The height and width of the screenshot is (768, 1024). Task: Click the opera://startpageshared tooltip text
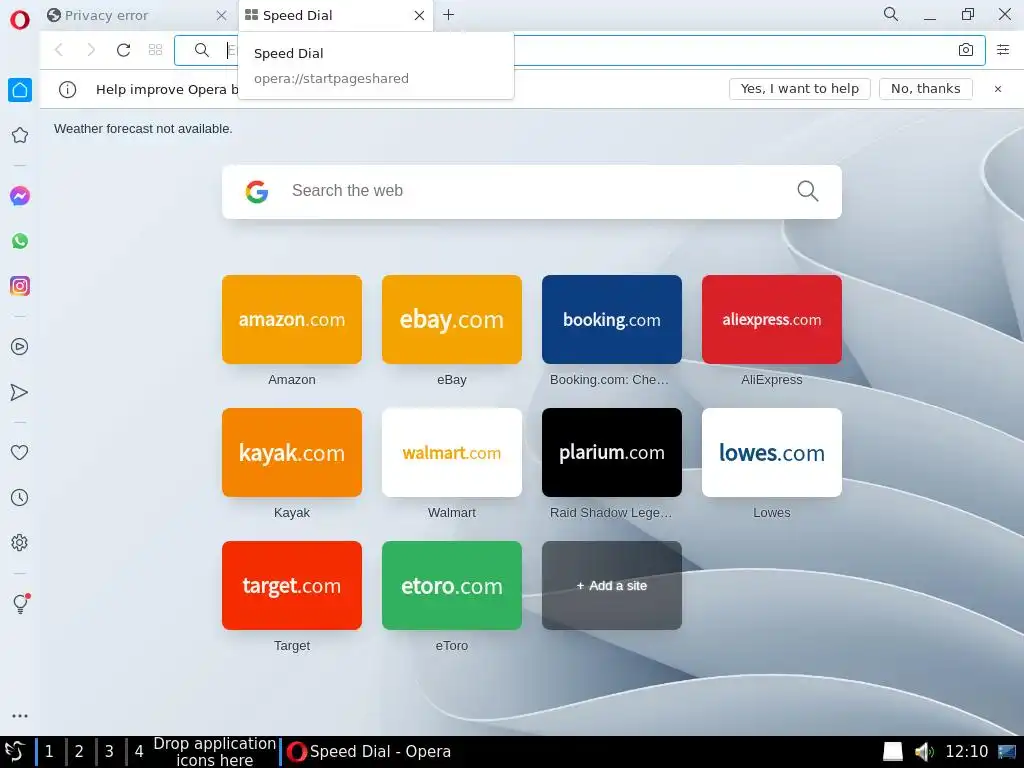[x=331, y=78]
